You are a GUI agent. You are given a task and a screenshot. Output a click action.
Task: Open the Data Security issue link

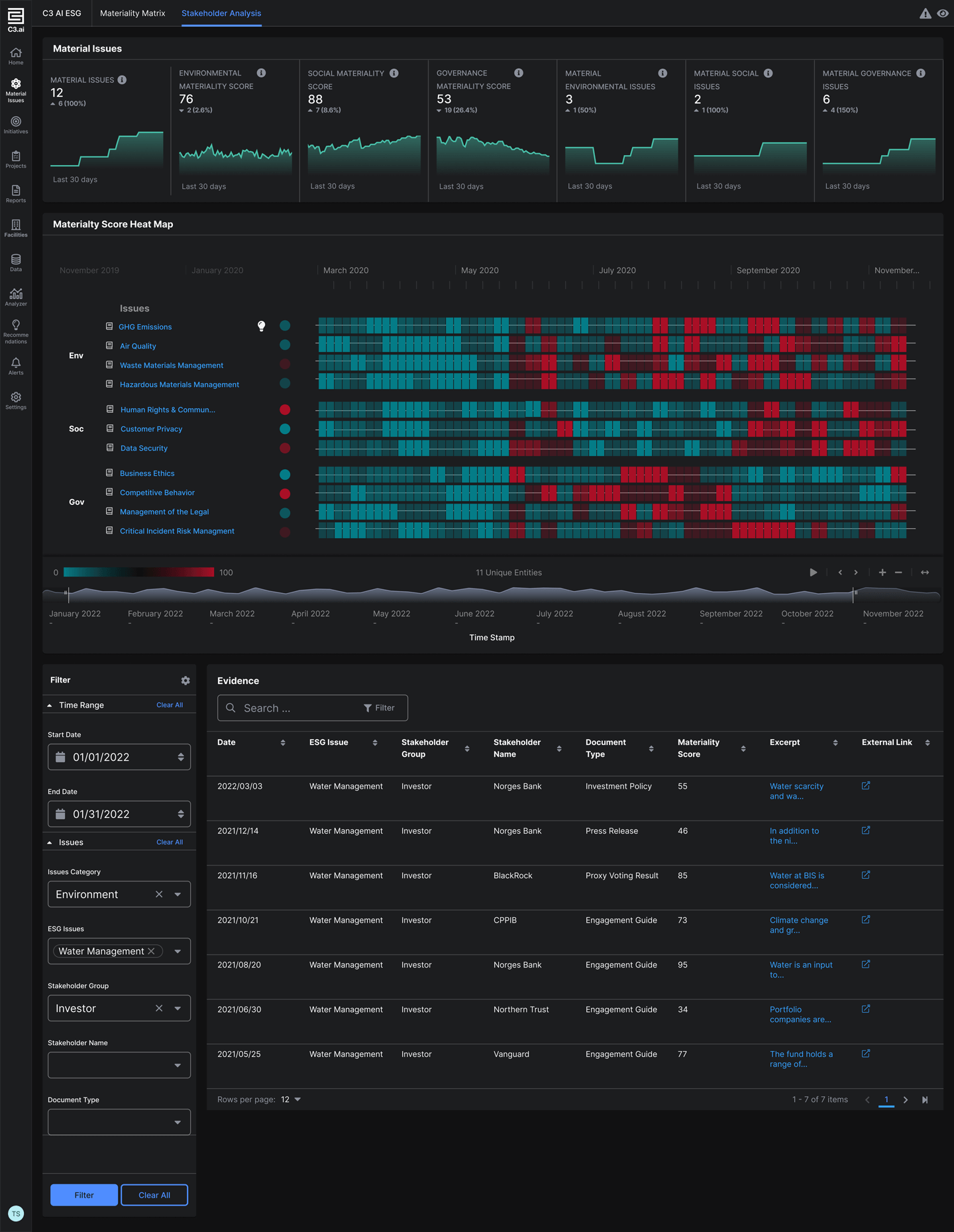tap(144, 448)
